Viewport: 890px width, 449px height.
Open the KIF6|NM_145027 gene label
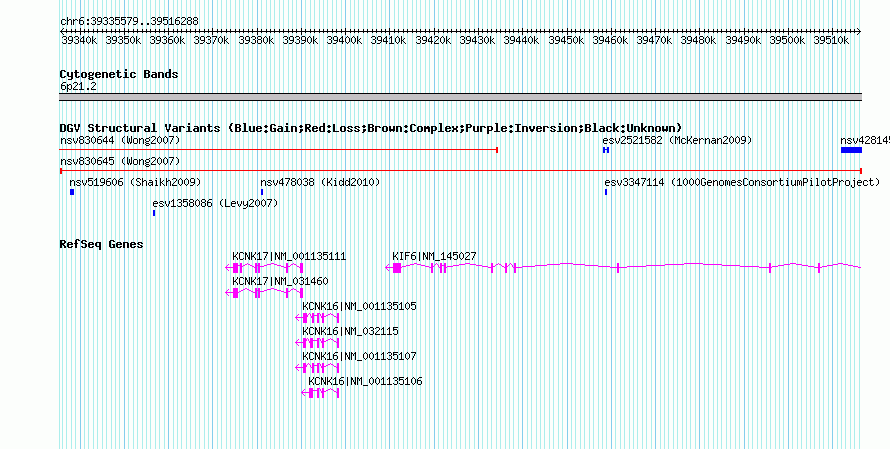tap(434, 257)
